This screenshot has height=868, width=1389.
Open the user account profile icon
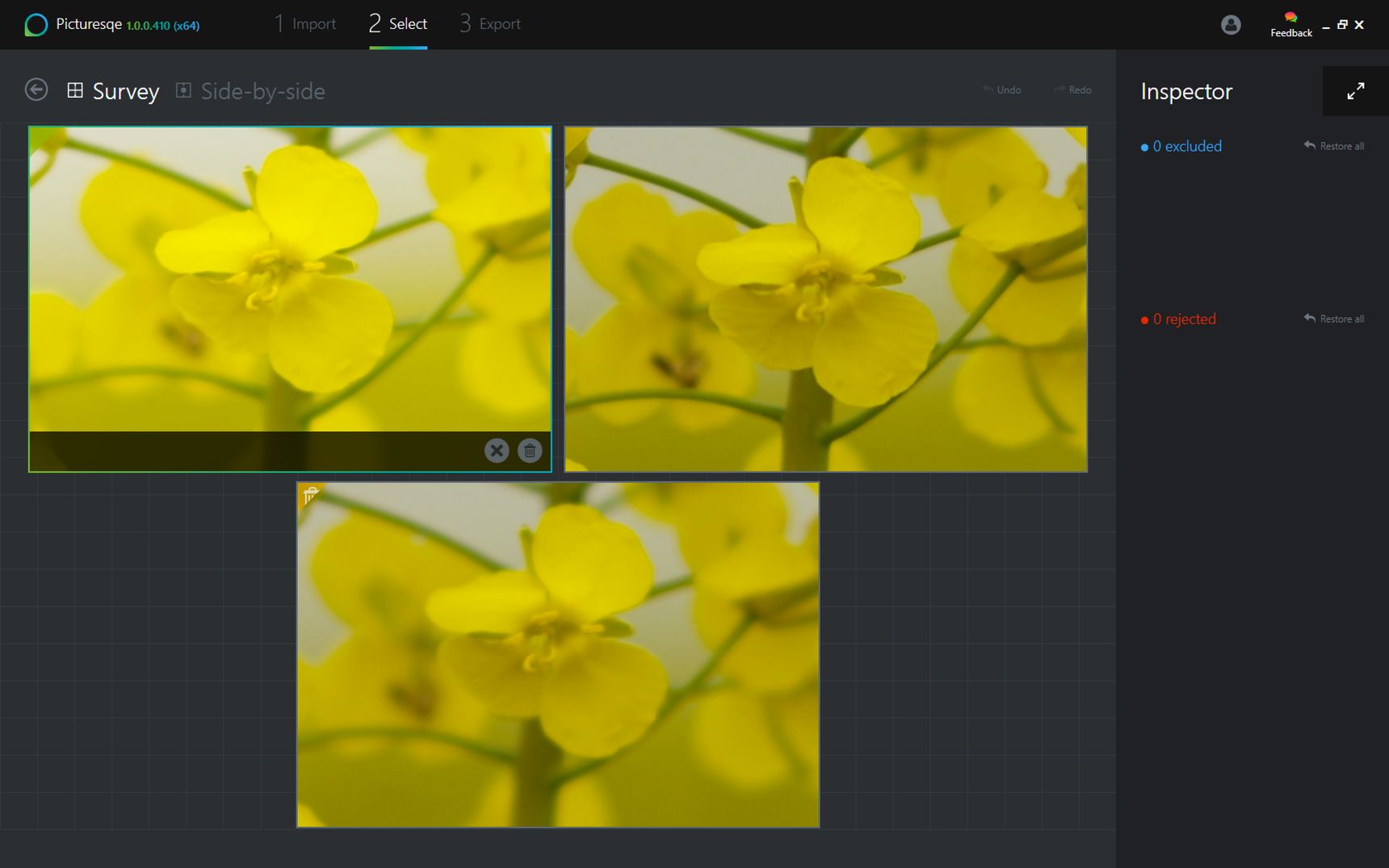click(x=1231, y=25)
